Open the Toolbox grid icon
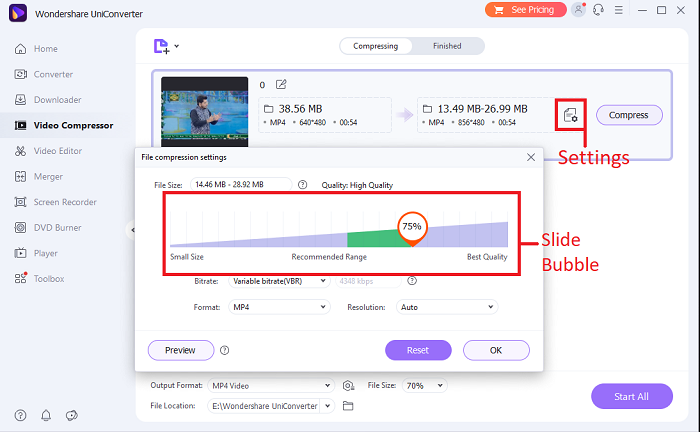Viewport: 700px width, 432px height. (x=21, y=278)
